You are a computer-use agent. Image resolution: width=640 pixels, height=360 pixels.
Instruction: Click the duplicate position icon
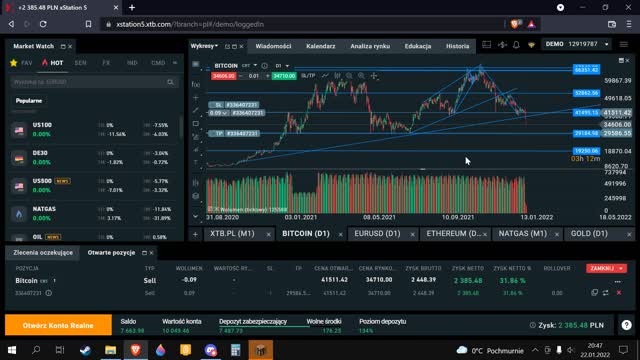click(x=594, y=293)
